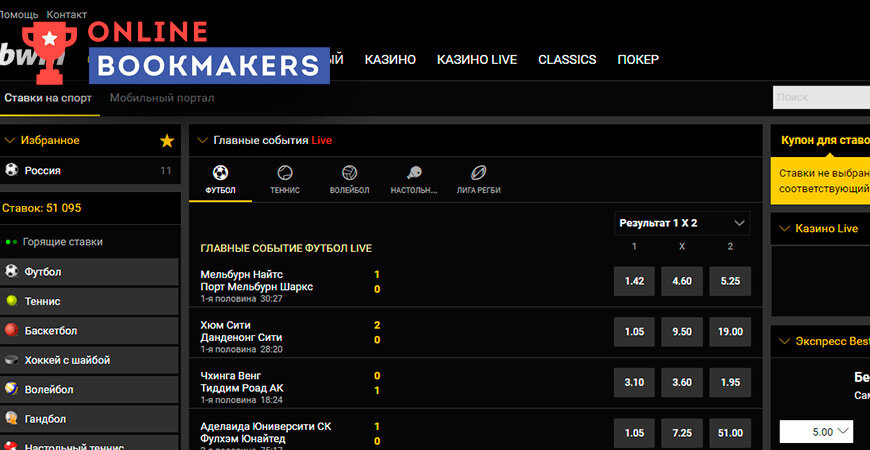Viewport: 870px width, 450px height.
Task: Open the Мельбурн Найтс match
Action: 256,281
